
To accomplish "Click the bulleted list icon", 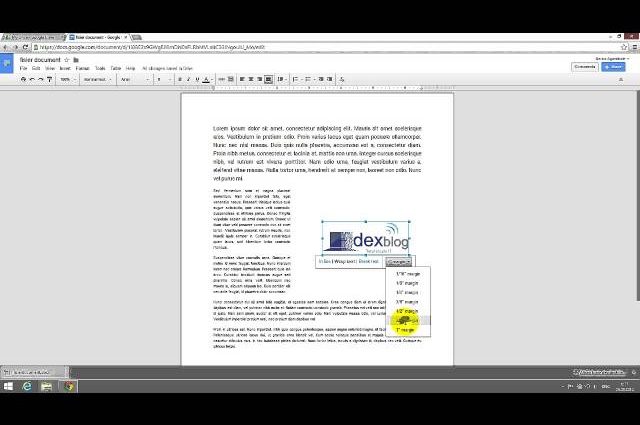I will click(309, 79).
